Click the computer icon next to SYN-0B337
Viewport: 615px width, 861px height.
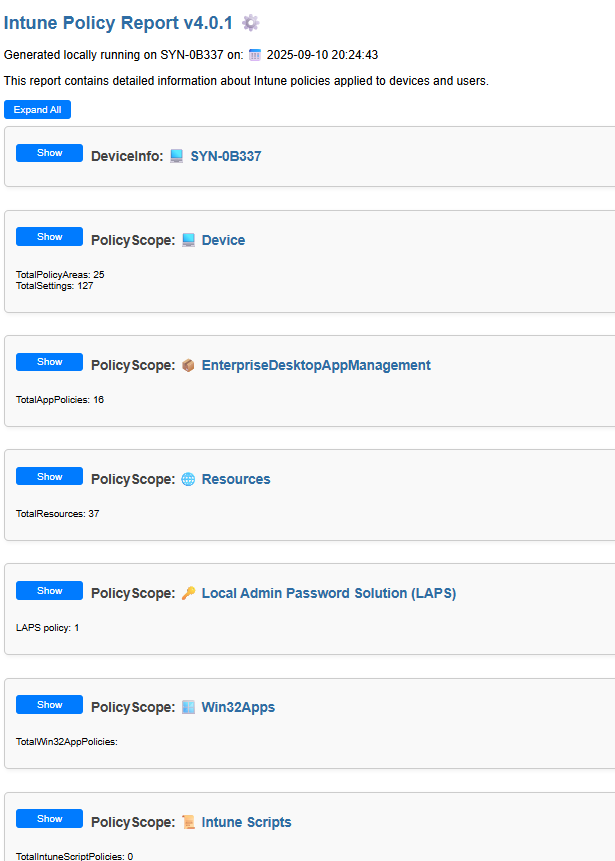177,156
